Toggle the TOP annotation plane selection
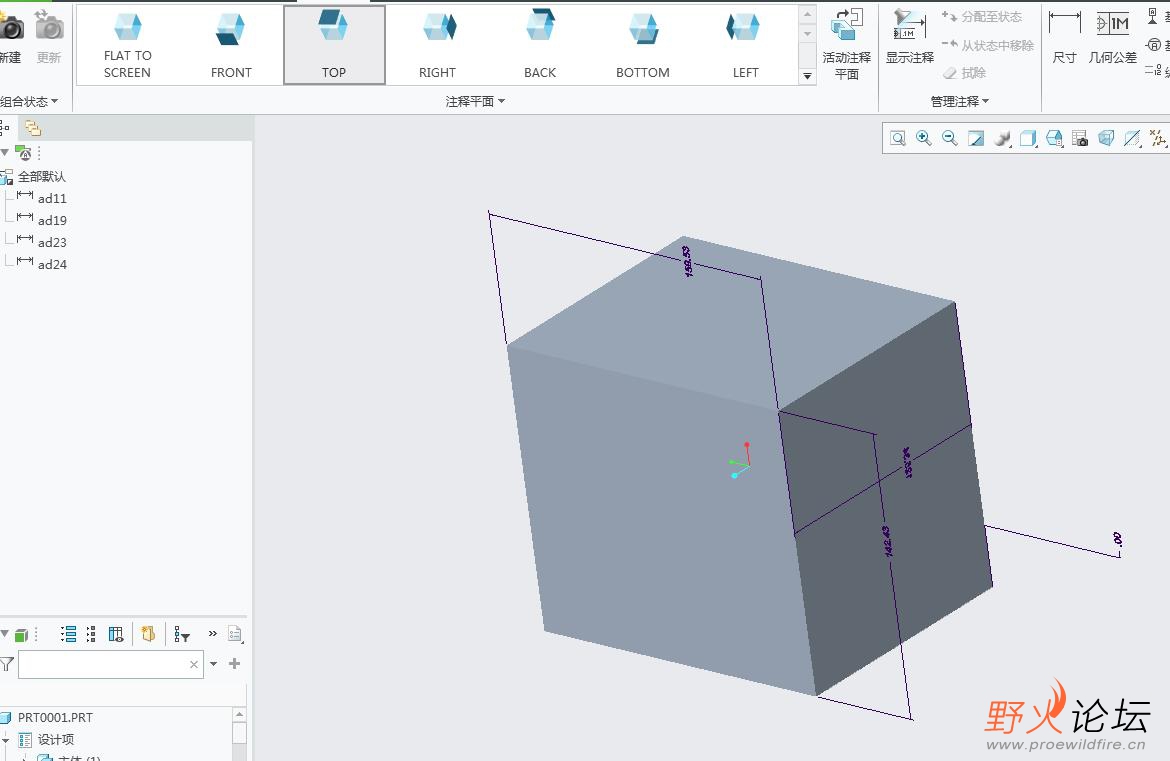Viewport: 1170px width, 761px height. tap(334, 45)
